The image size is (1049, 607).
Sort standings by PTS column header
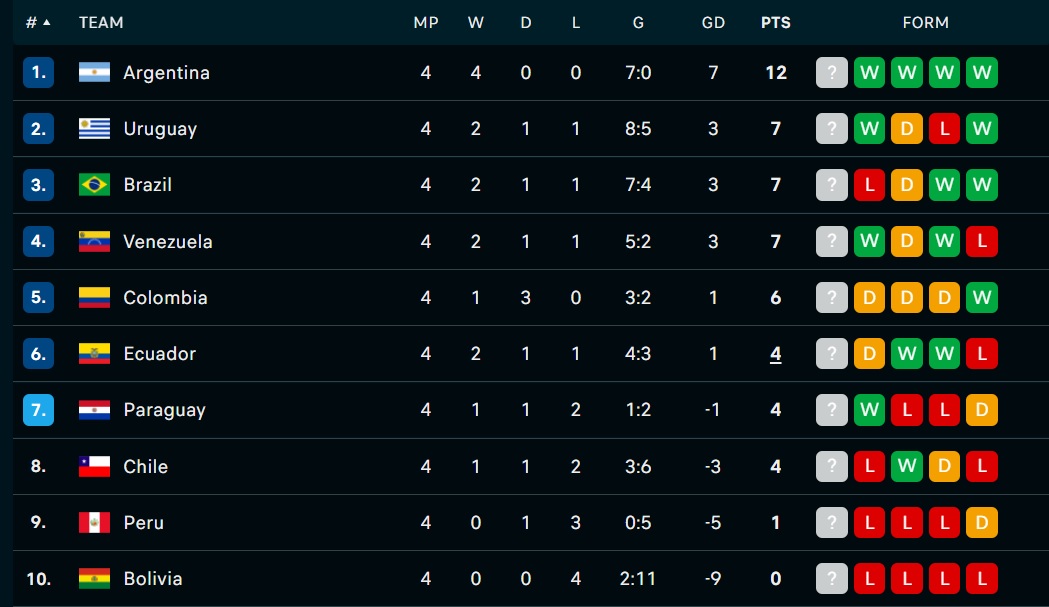click(x=775, y=23)
